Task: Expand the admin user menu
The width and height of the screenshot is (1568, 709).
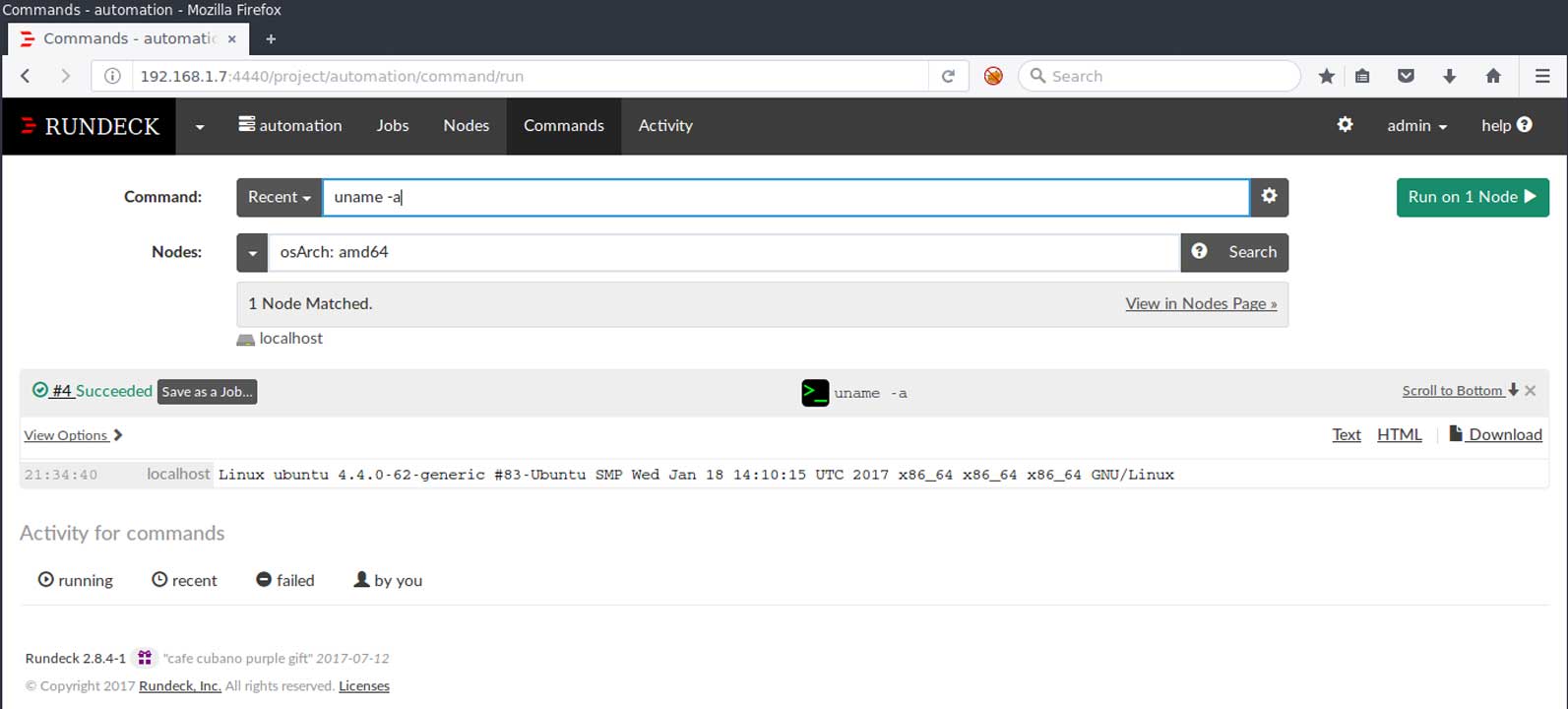Action: point(1417,125)
